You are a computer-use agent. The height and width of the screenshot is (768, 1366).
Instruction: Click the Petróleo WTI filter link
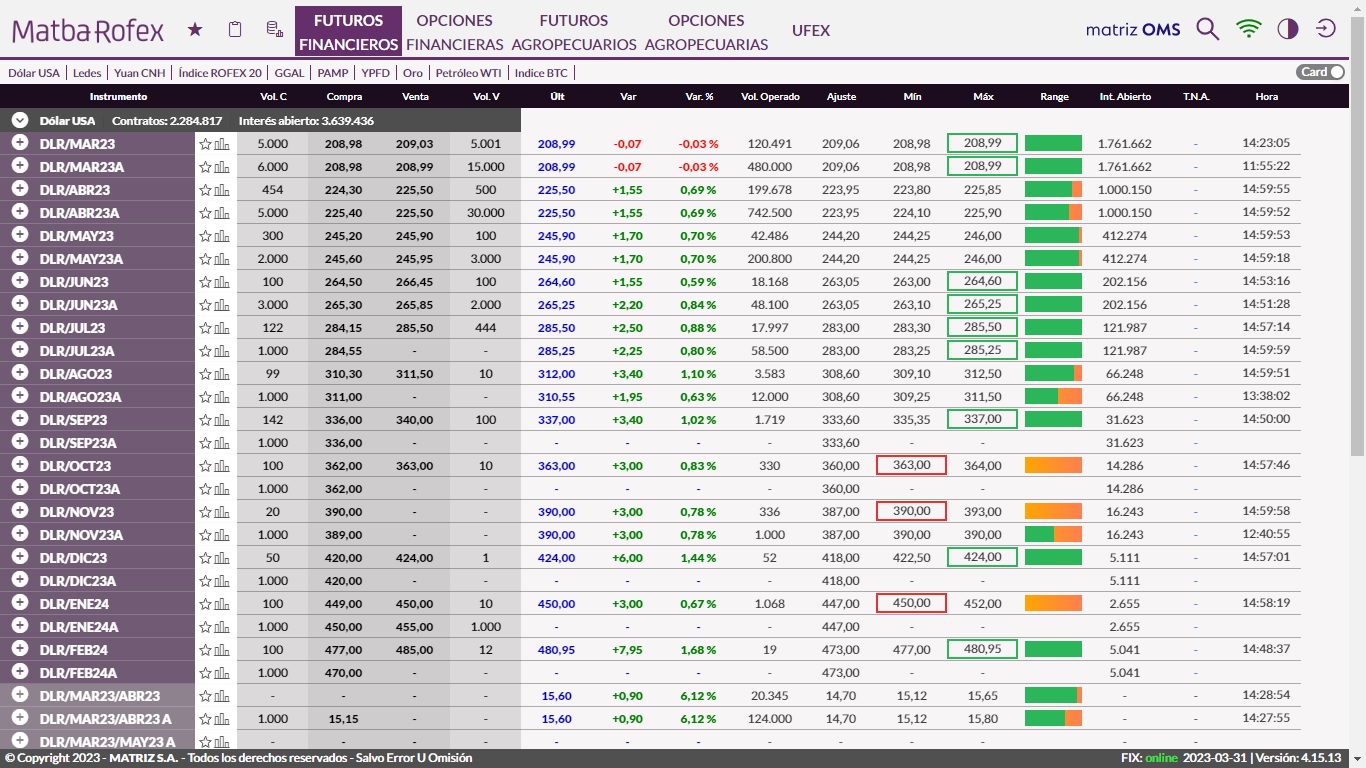(x=468, y=73)
